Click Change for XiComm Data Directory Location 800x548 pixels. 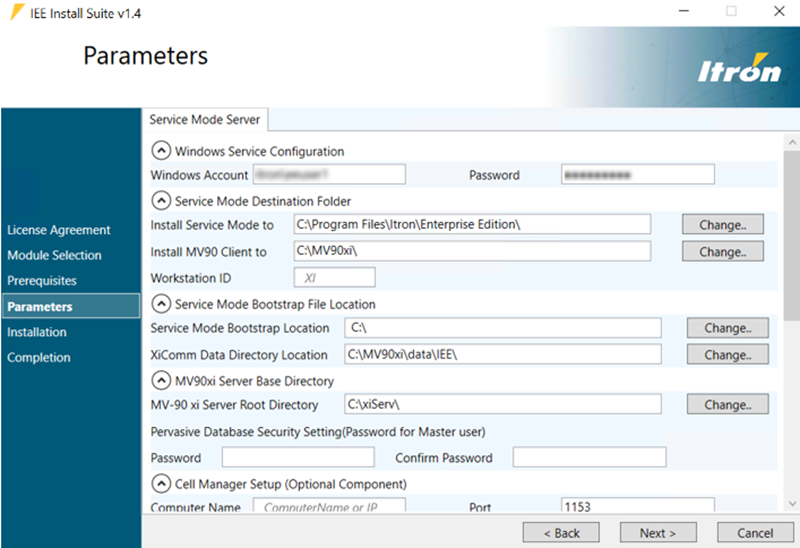coord(728,355)
